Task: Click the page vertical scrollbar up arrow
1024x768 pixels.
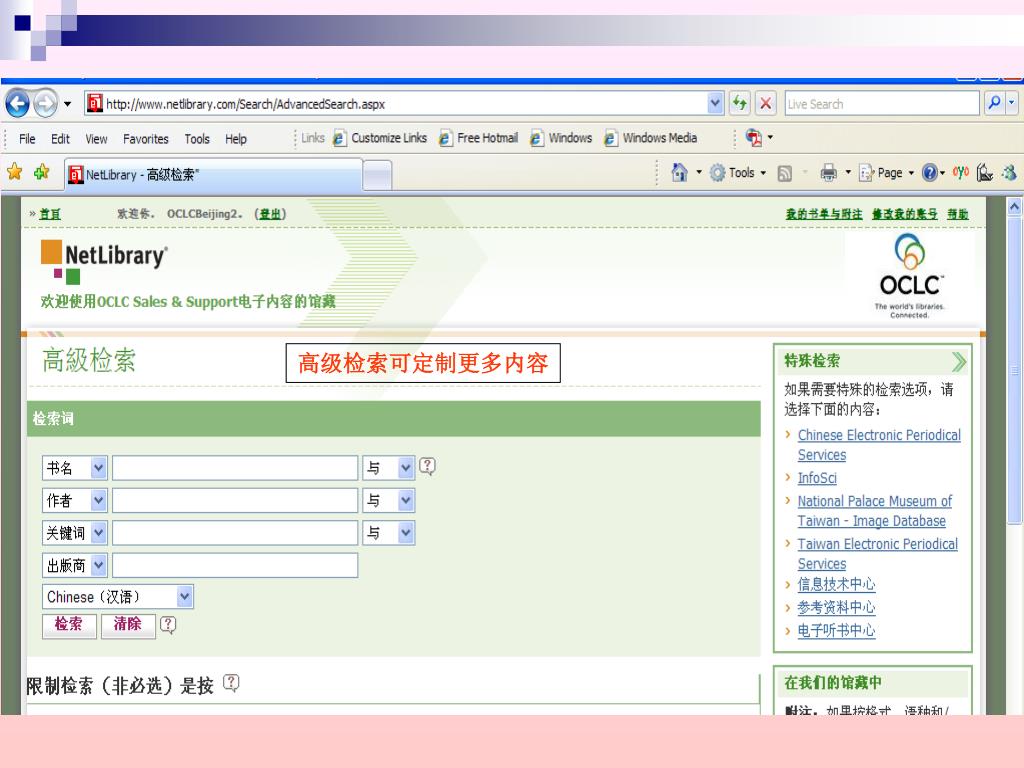Action: pyautogui.click(x=1014, y=207)
